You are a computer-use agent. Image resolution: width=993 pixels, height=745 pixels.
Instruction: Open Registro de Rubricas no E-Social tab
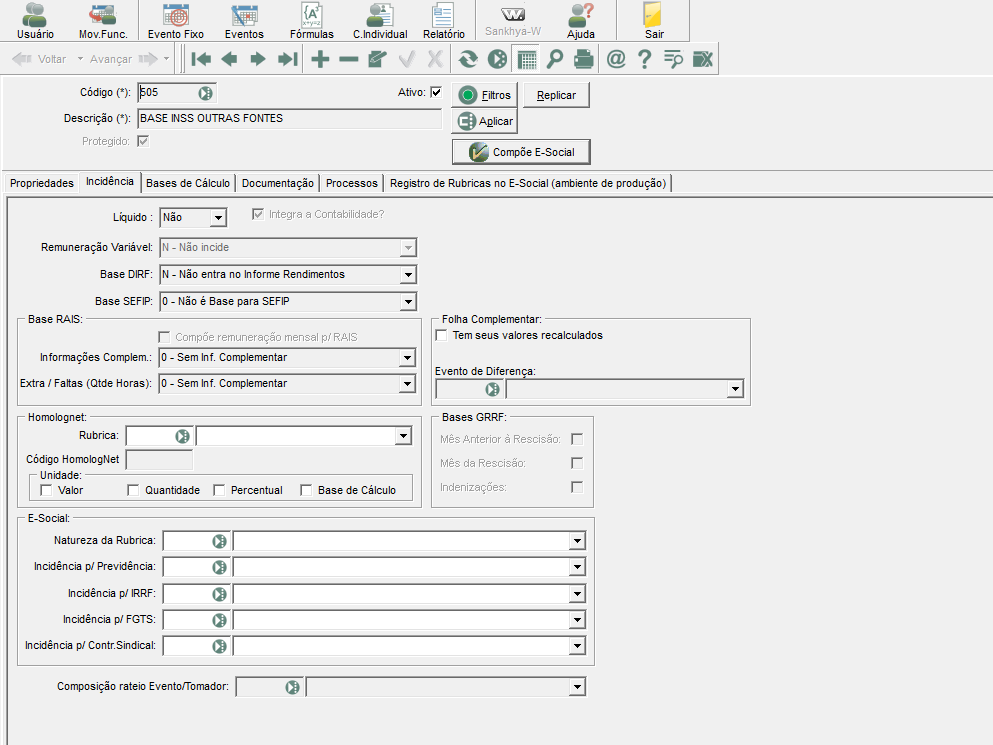tap(528, 183)
